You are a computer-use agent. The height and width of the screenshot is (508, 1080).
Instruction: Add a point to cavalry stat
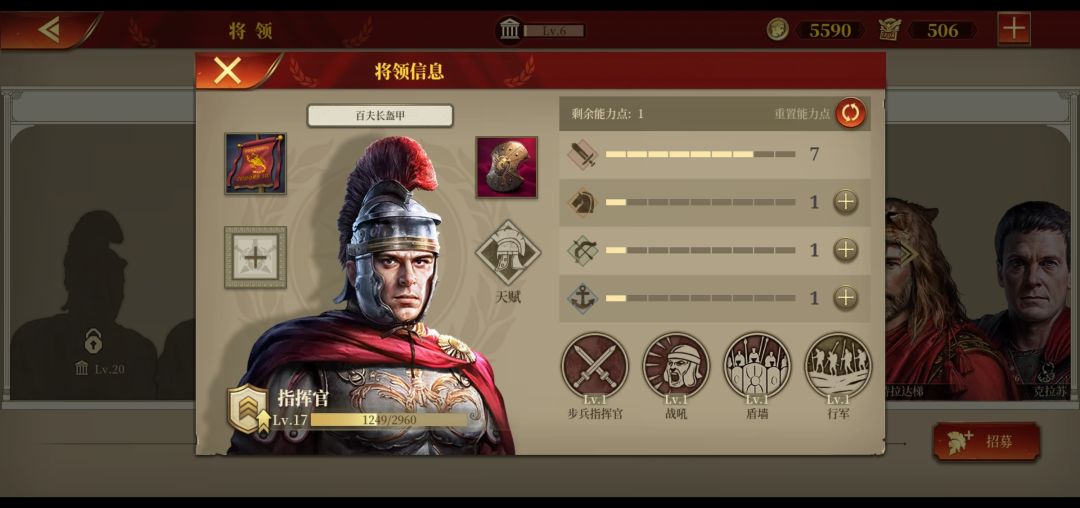click(846, 202)
